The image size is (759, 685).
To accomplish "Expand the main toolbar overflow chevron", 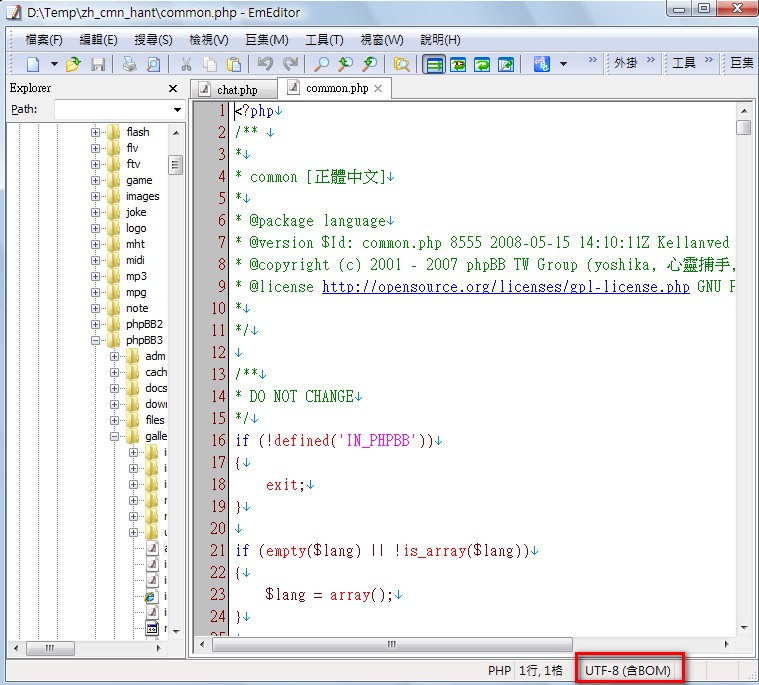I will pyautogui.click(x=592, y=60).
